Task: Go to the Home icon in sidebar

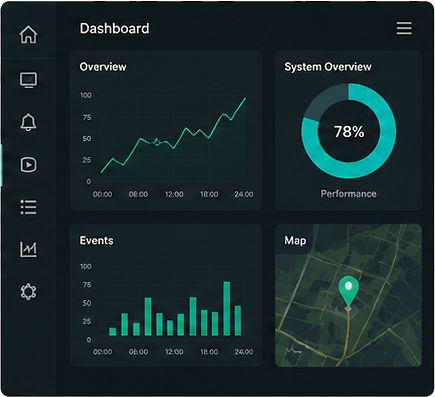Action: pyautogui.click(x=28, y=34)
